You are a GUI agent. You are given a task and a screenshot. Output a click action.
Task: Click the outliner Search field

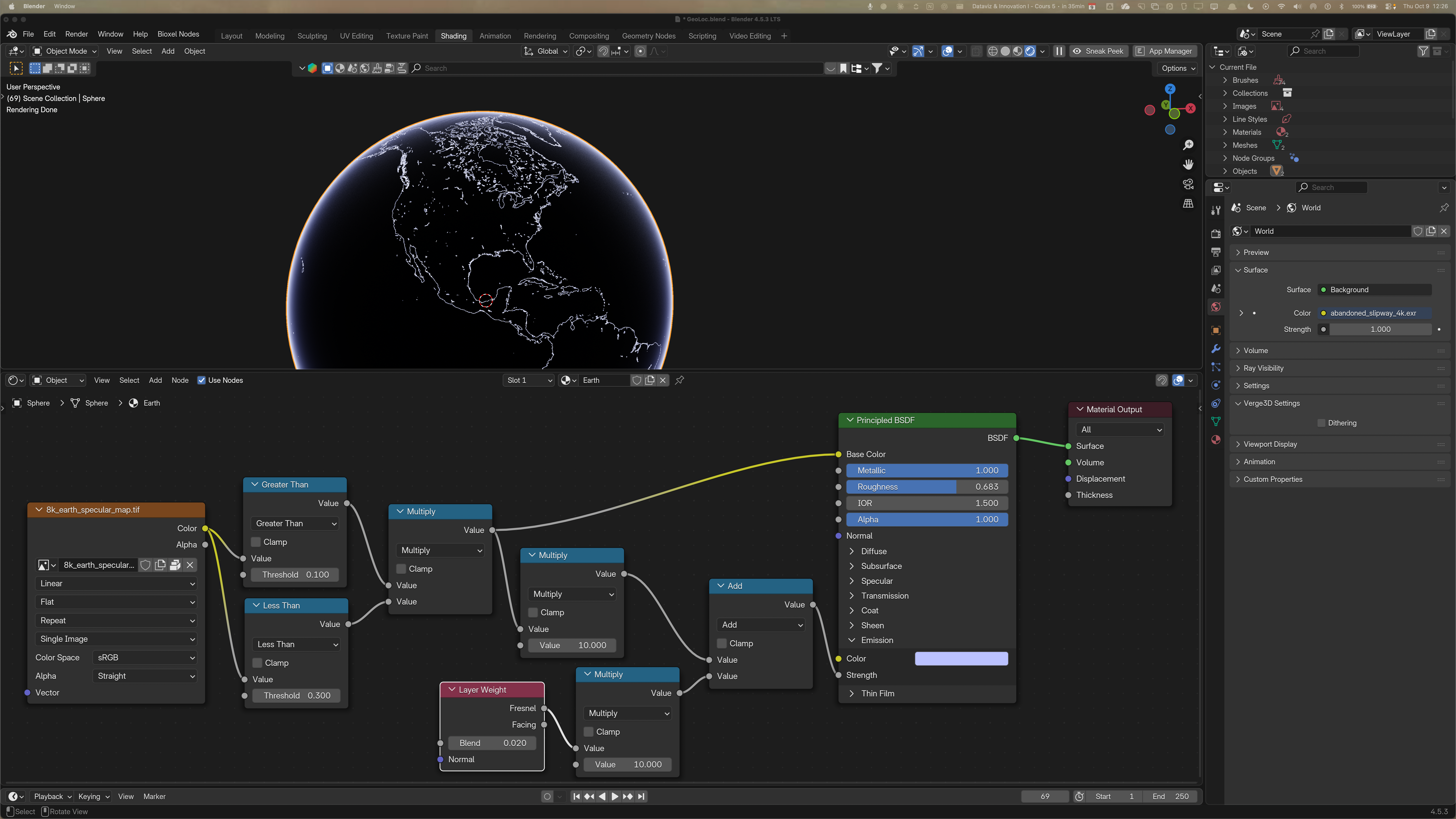(x=1323, y=51)
